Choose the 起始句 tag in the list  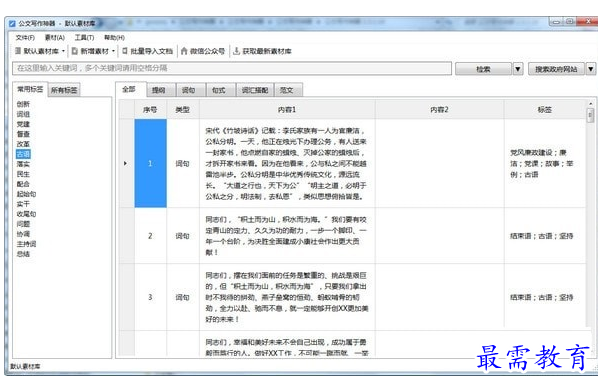point(26,194)
